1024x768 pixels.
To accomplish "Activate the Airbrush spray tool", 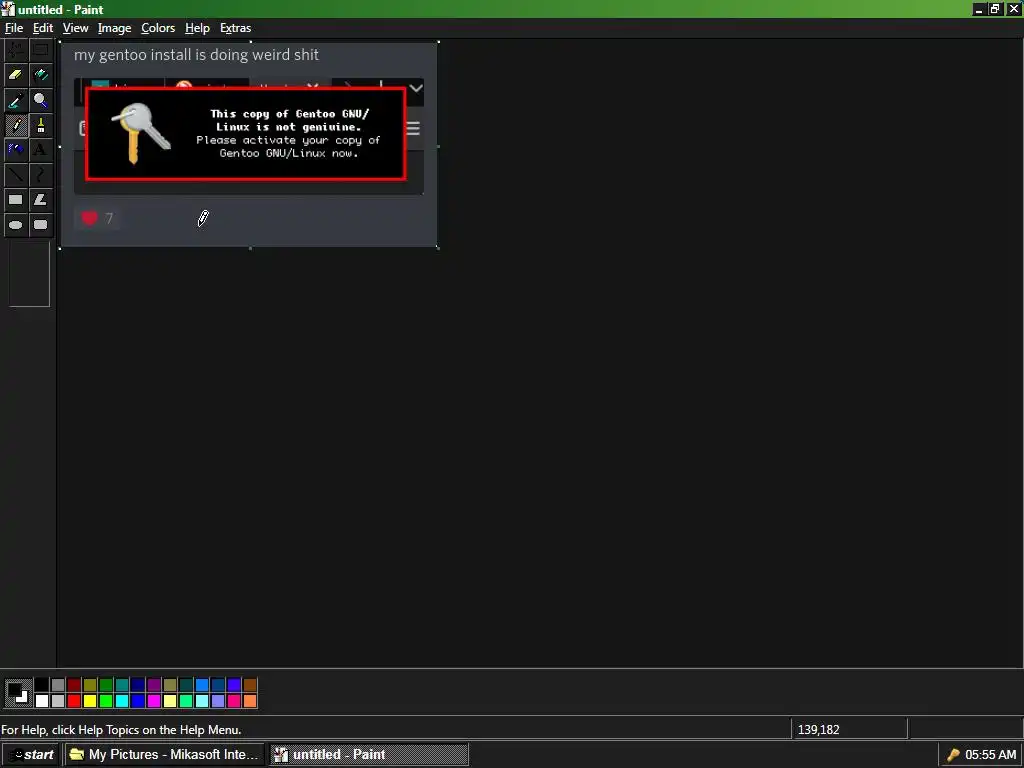I will coord(16,150).
